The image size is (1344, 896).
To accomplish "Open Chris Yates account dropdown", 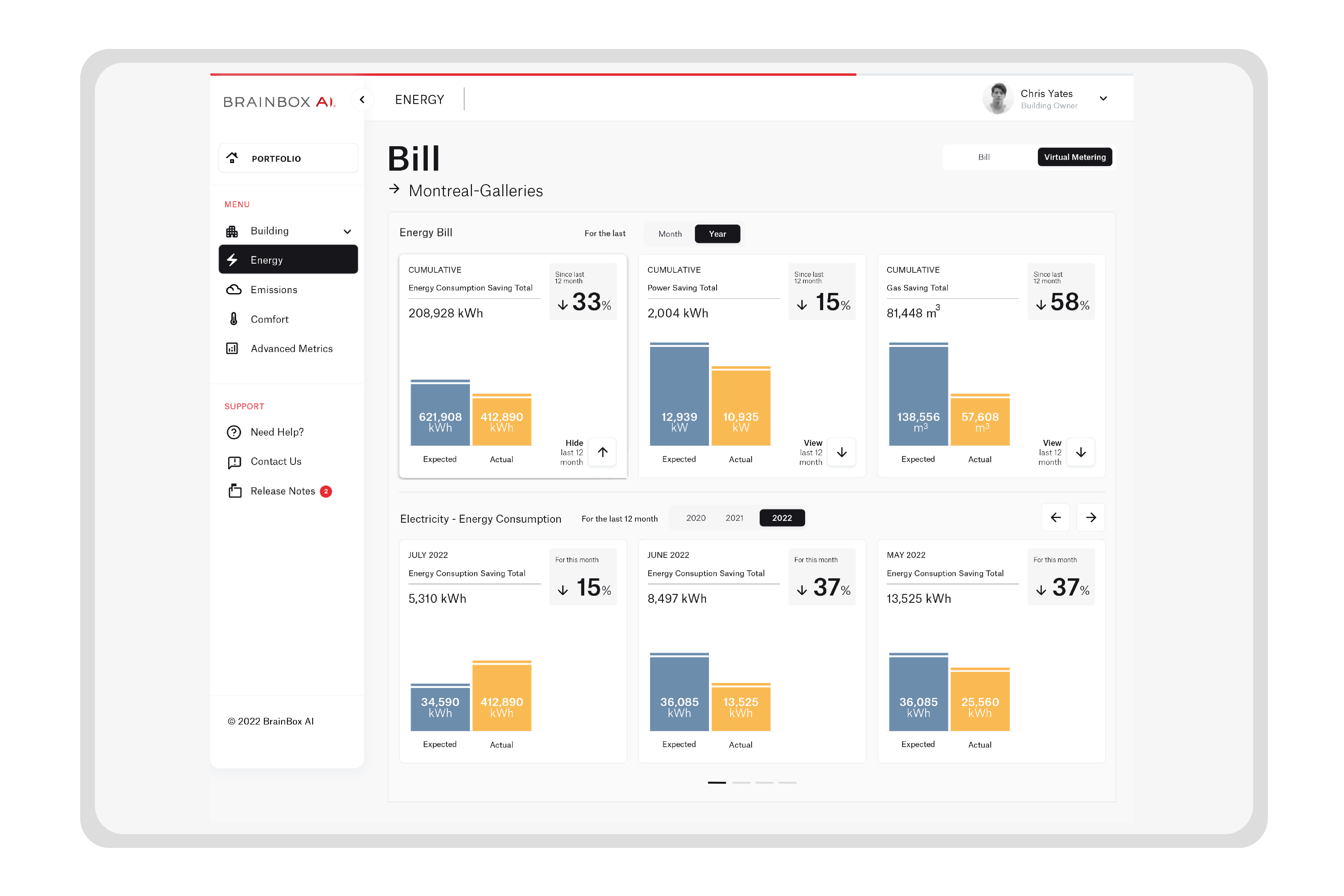I will [1103, 99].
